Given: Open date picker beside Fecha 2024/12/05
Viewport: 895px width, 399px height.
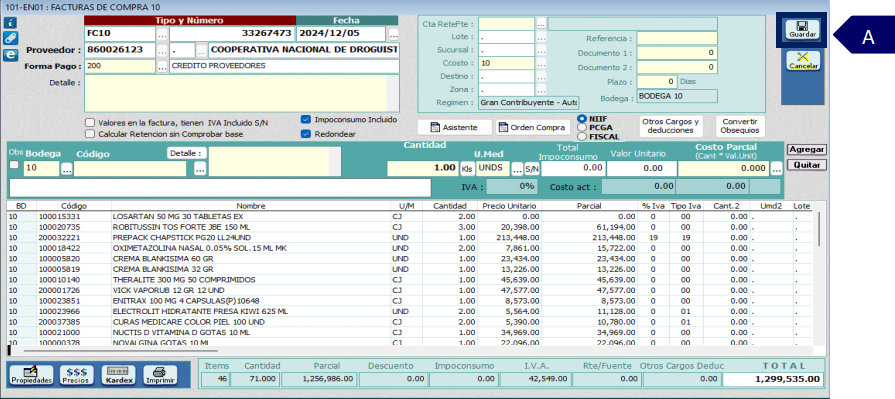Looking at the screenshot, I should pyautogui.click(x=393, y=34).
